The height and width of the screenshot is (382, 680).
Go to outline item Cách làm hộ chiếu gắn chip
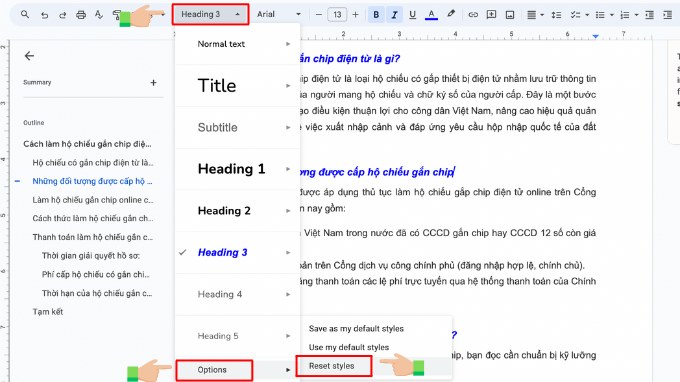87,144
